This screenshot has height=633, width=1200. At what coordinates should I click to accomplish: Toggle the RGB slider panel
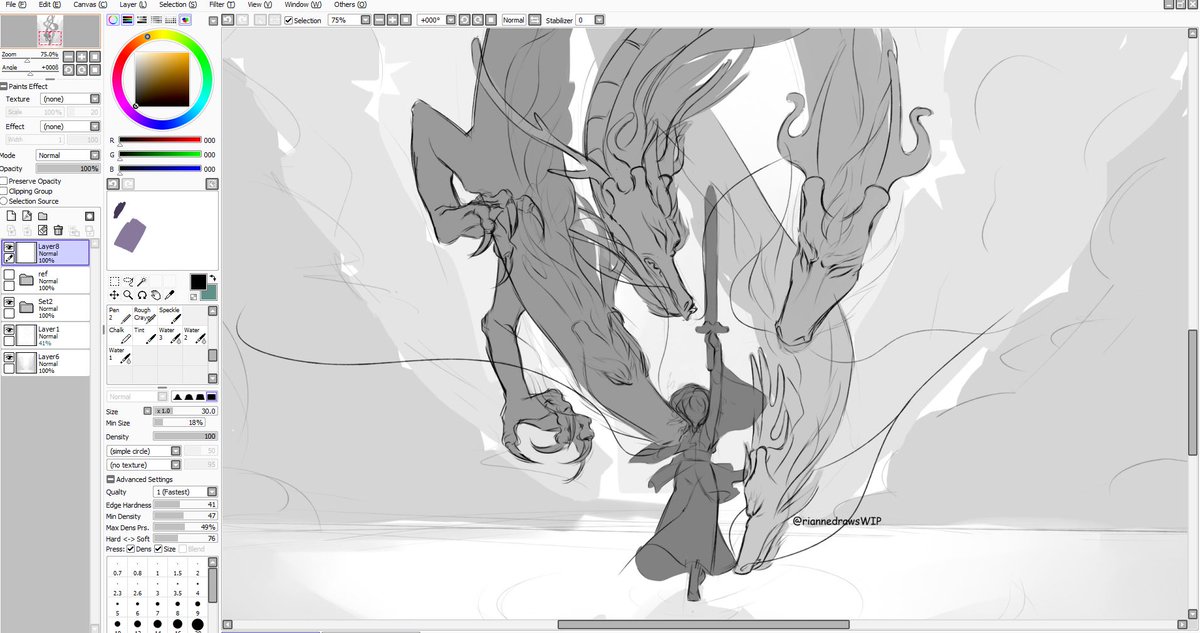pyautogui.click(x=127, y=20)
